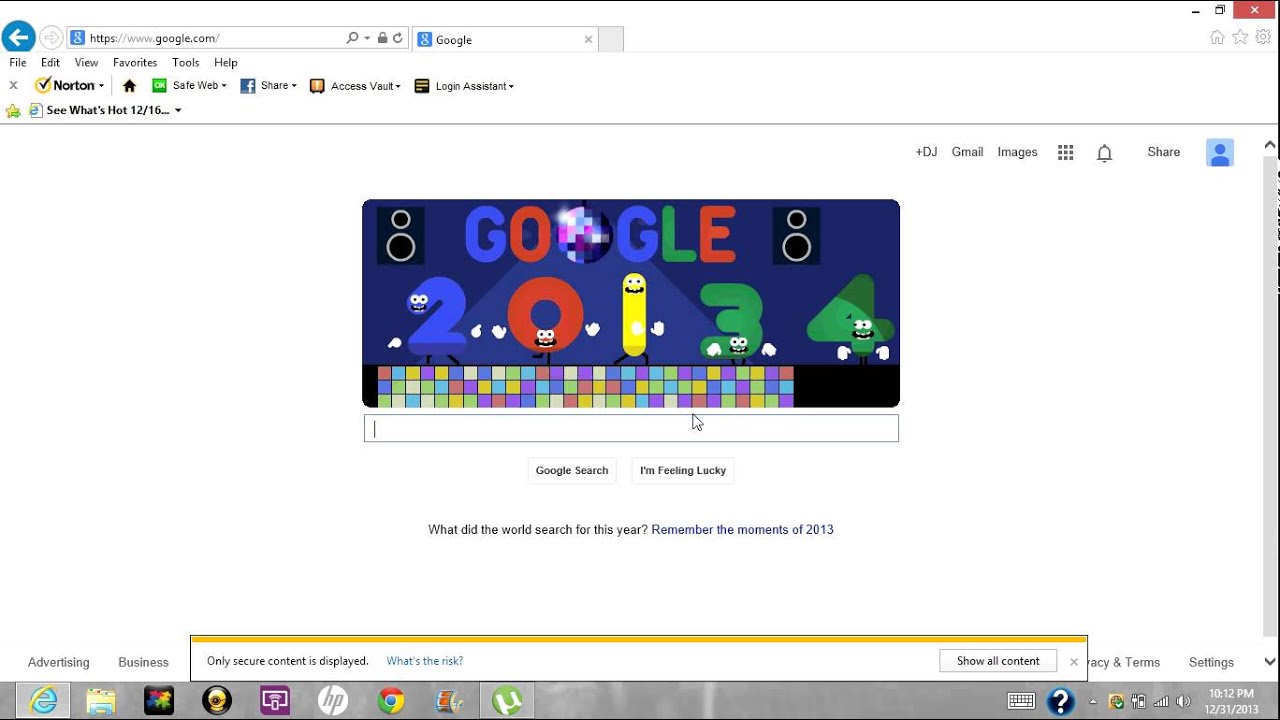Screen dimensions: 1280x720
Task: Close the Google tab with its X
Action: [x=588, y=40]
